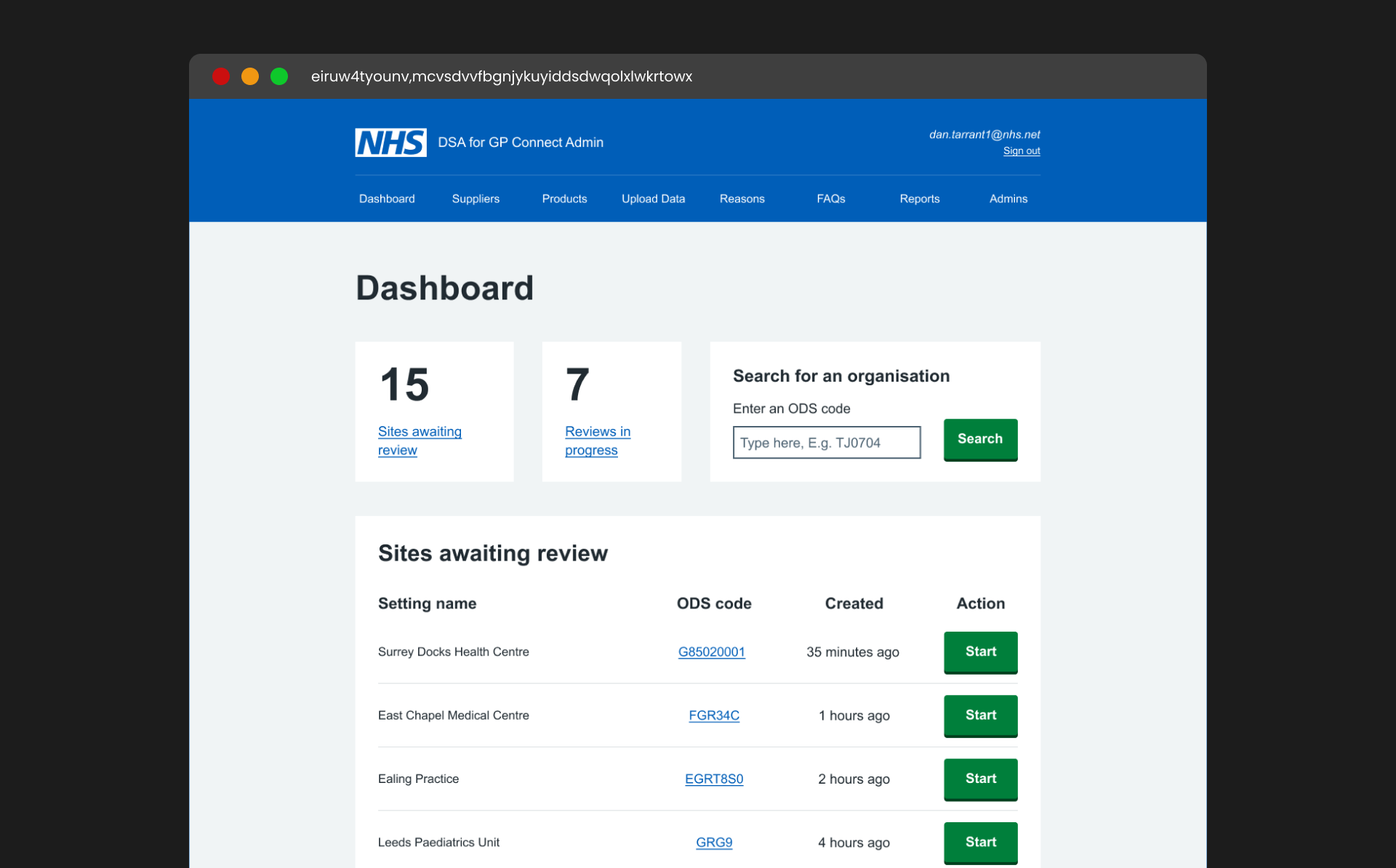The height and width of the screenshot is (868, 1396).
Task: Click the NHS logo in header
Action: click(390, 142)
